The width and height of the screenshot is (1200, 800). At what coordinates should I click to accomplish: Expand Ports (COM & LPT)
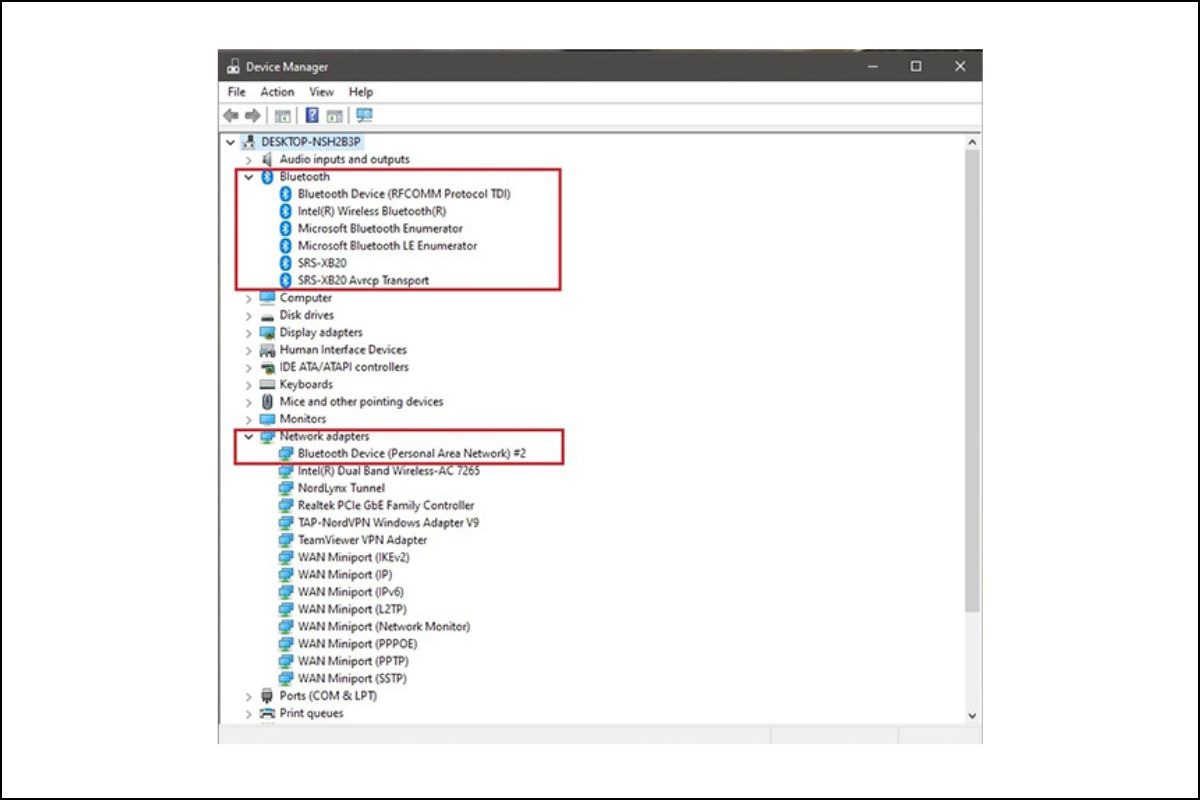249,695
